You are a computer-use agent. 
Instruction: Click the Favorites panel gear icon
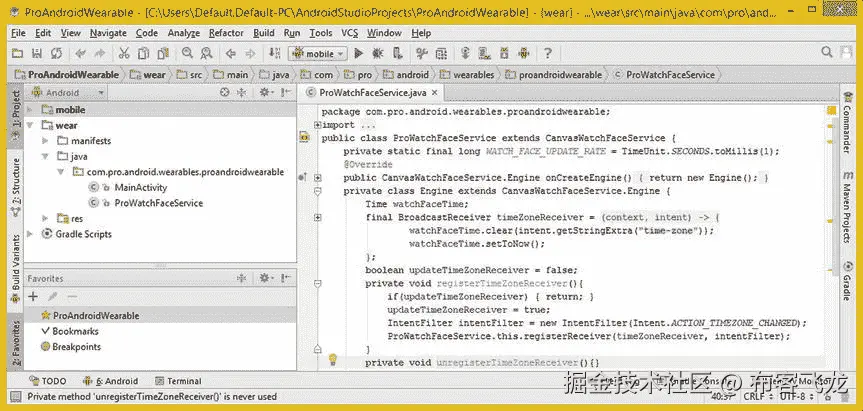[x=266, y=278]
